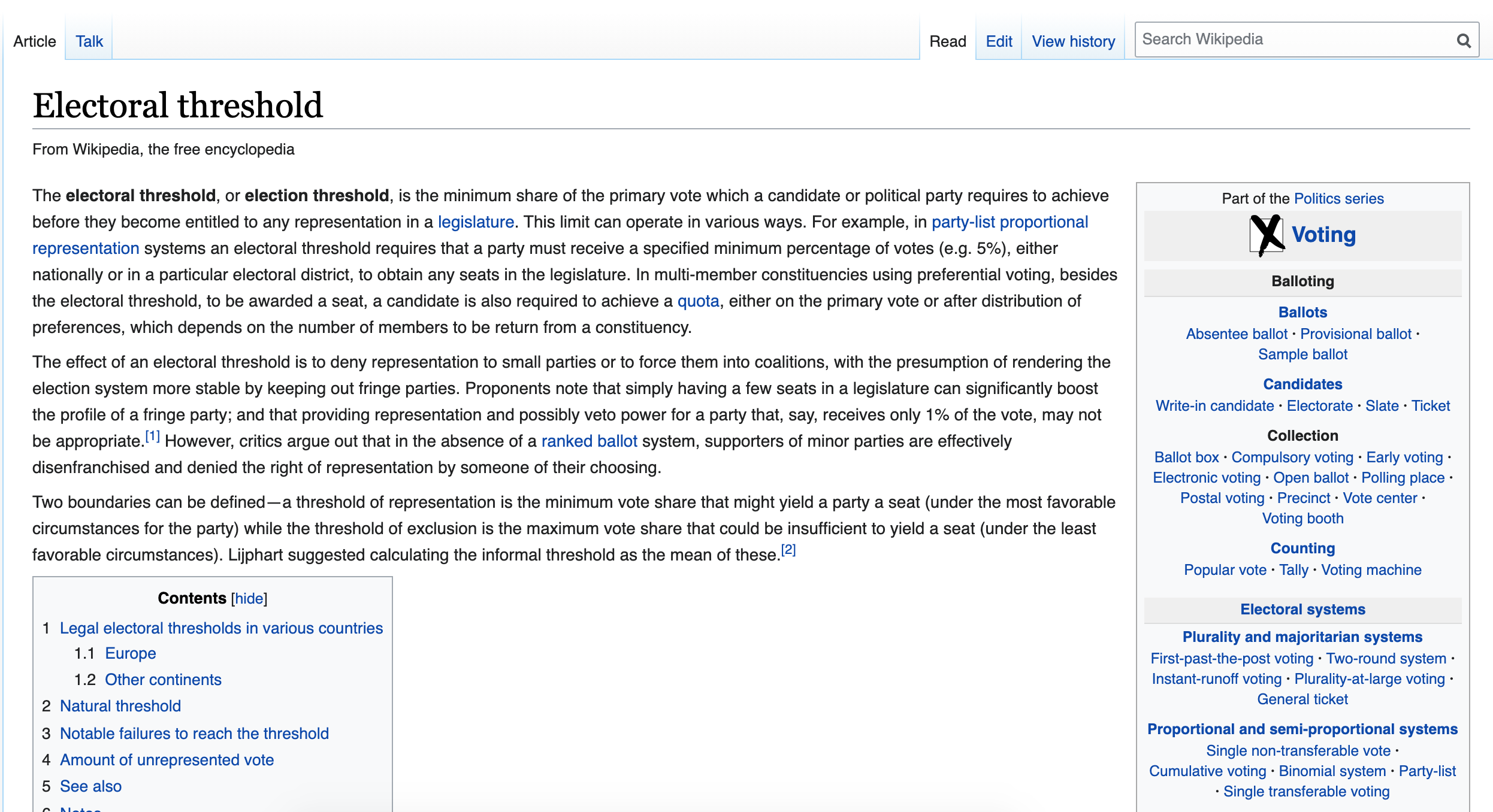Screen dimensions: 1493x812
Task: Follow the quota link
Action: 698,301
